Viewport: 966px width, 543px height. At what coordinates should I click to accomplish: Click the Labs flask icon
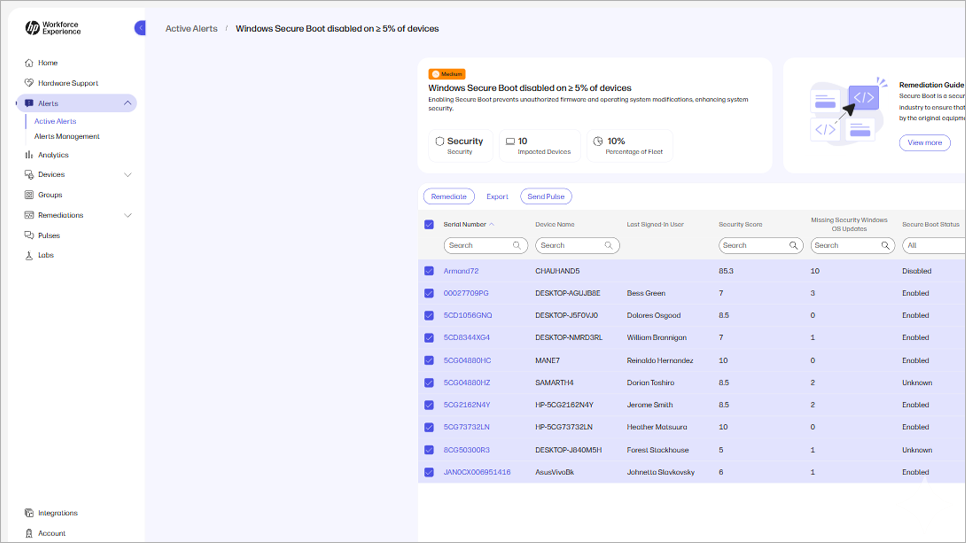tap(29, 255)
